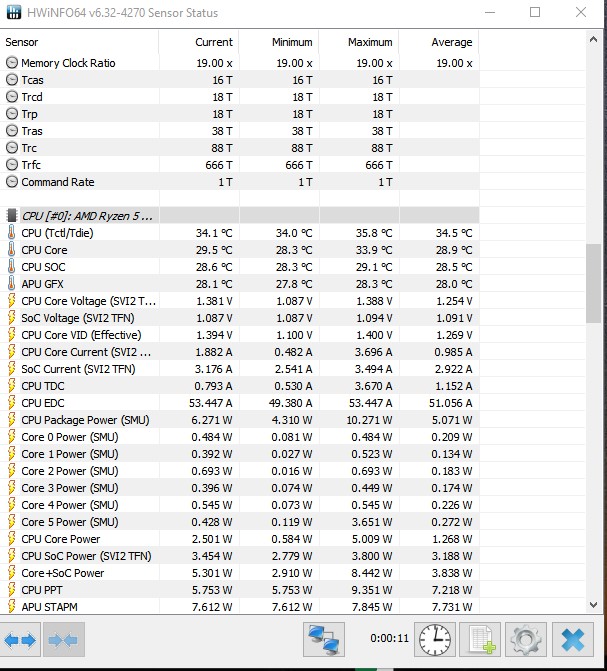
Task: Click the 10.271 W maximum package power value
Action: 369,420
